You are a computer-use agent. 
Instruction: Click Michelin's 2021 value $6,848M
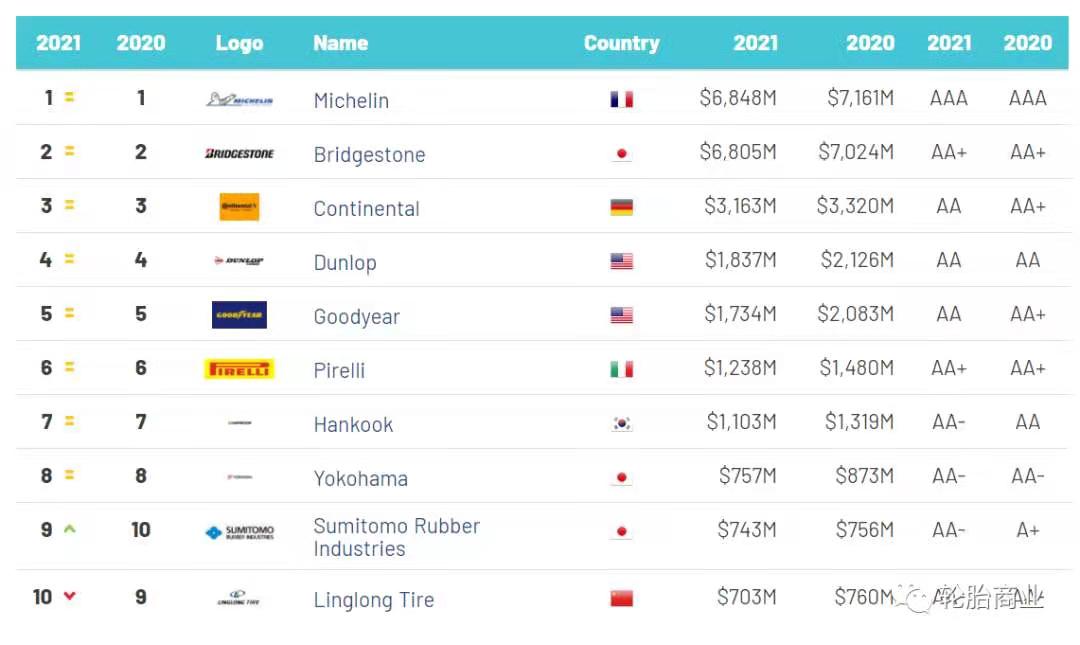pos(738,99)
